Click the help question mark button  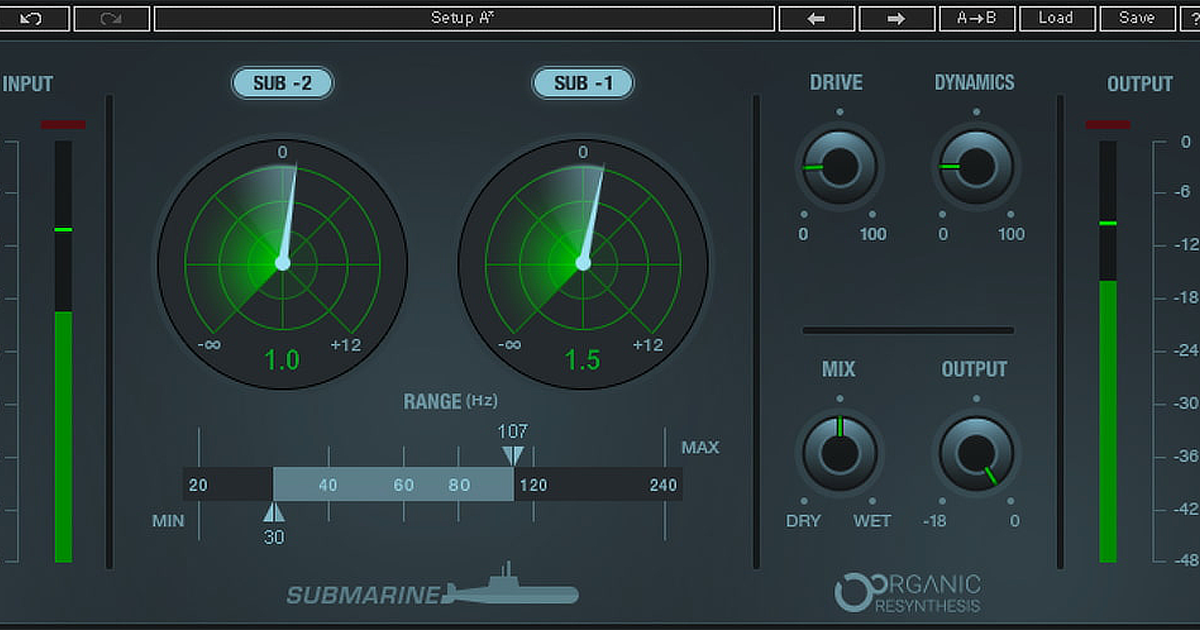(1192, 18)
